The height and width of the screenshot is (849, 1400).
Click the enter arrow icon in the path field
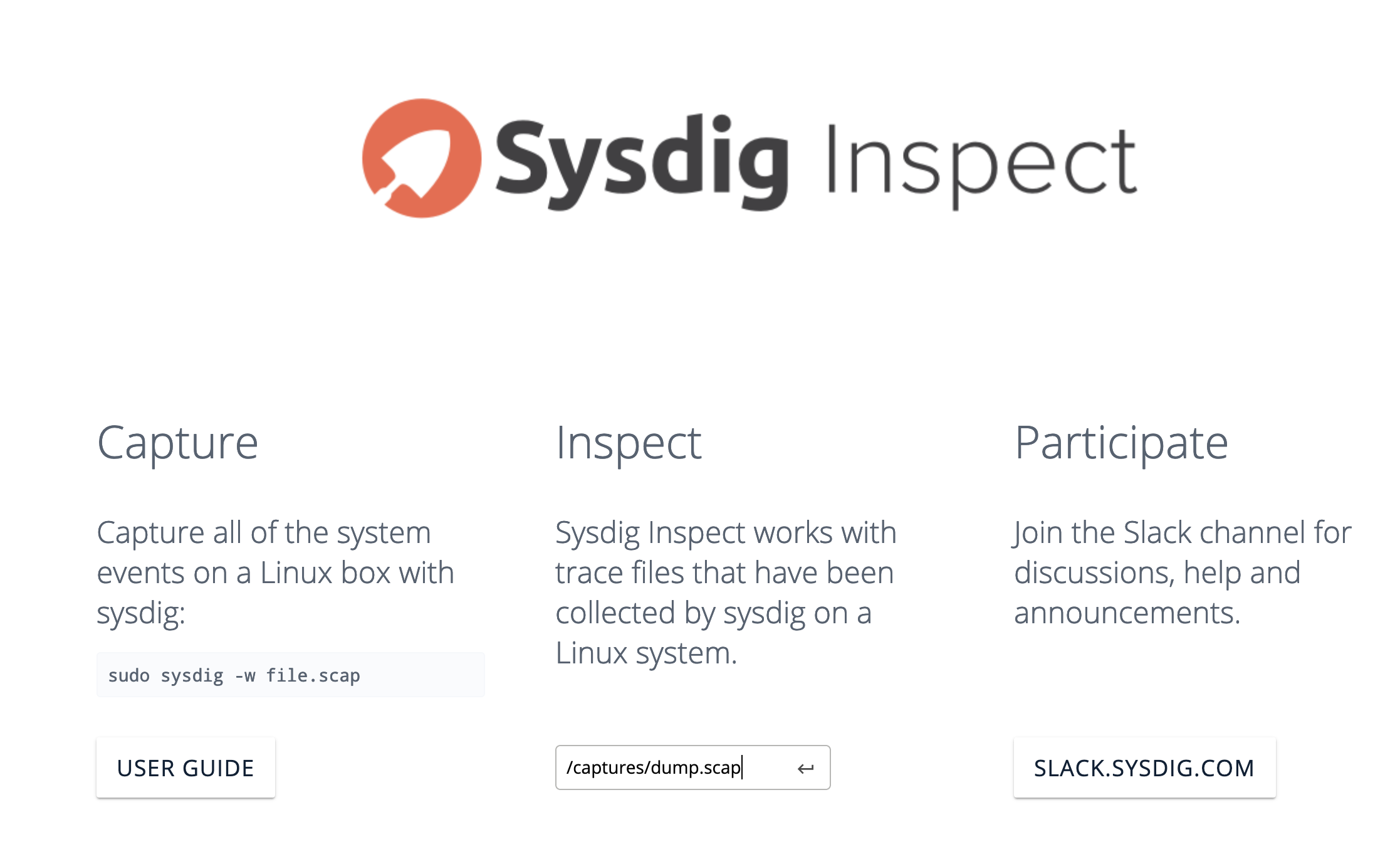tap(806, 767)
